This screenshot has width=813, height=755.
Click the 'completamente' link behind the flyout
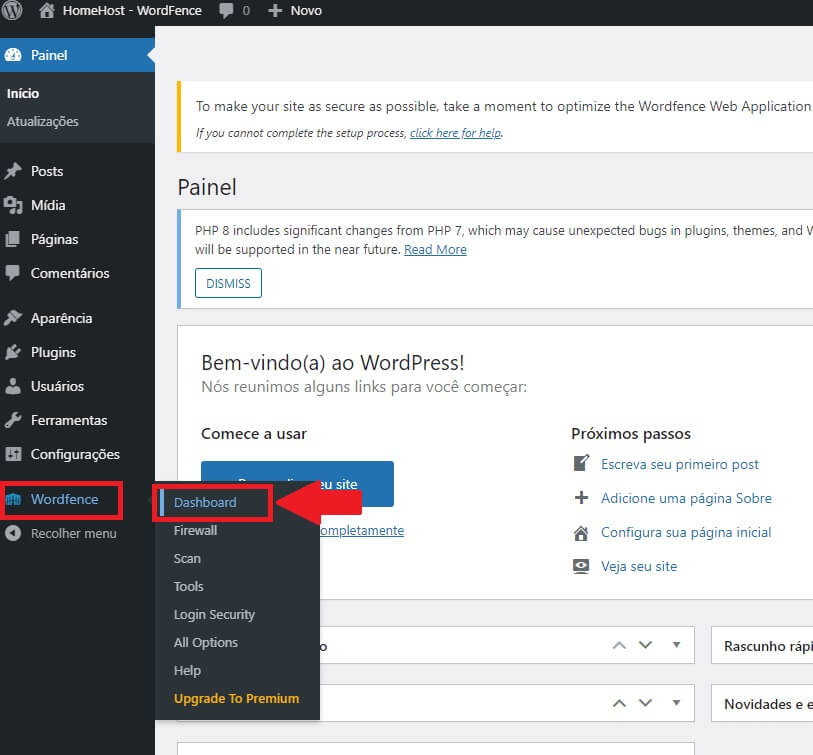[x=362, y=530]
